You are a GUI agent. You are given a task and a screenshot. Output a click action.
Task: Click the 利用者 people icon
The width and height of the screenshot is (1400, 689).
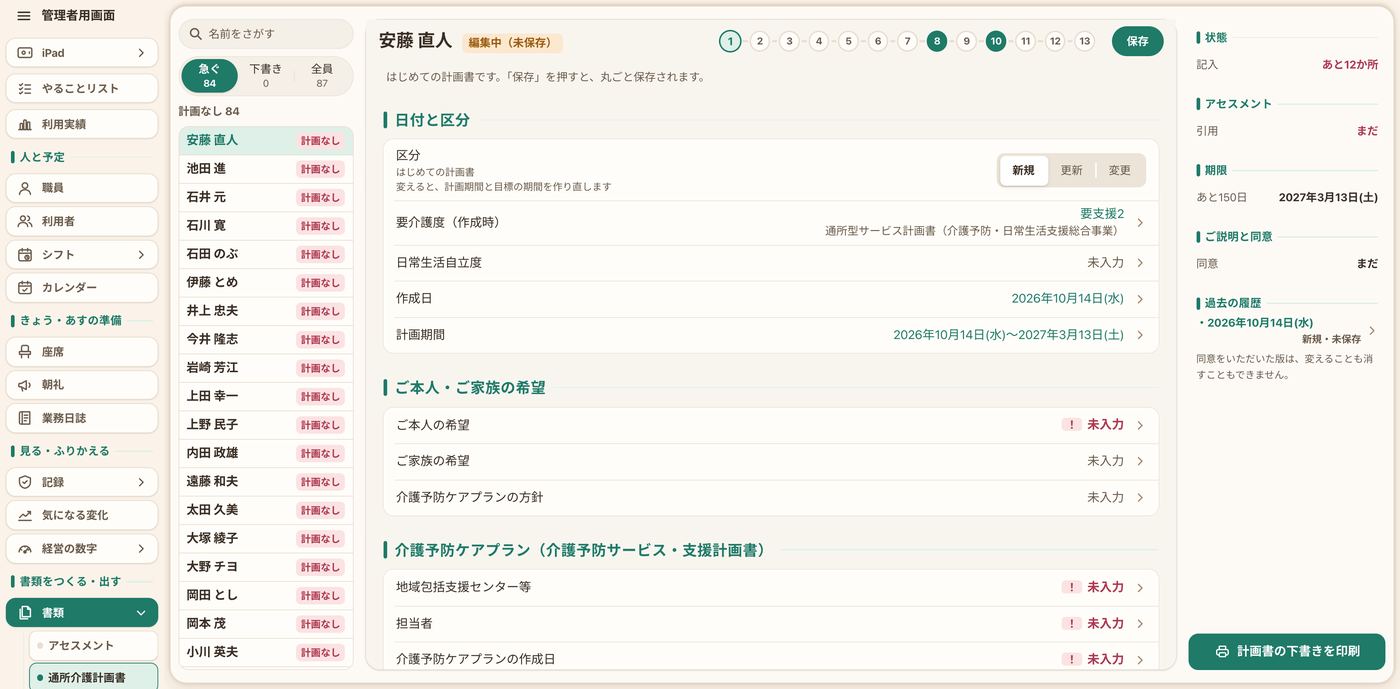(x=25, y=221)
